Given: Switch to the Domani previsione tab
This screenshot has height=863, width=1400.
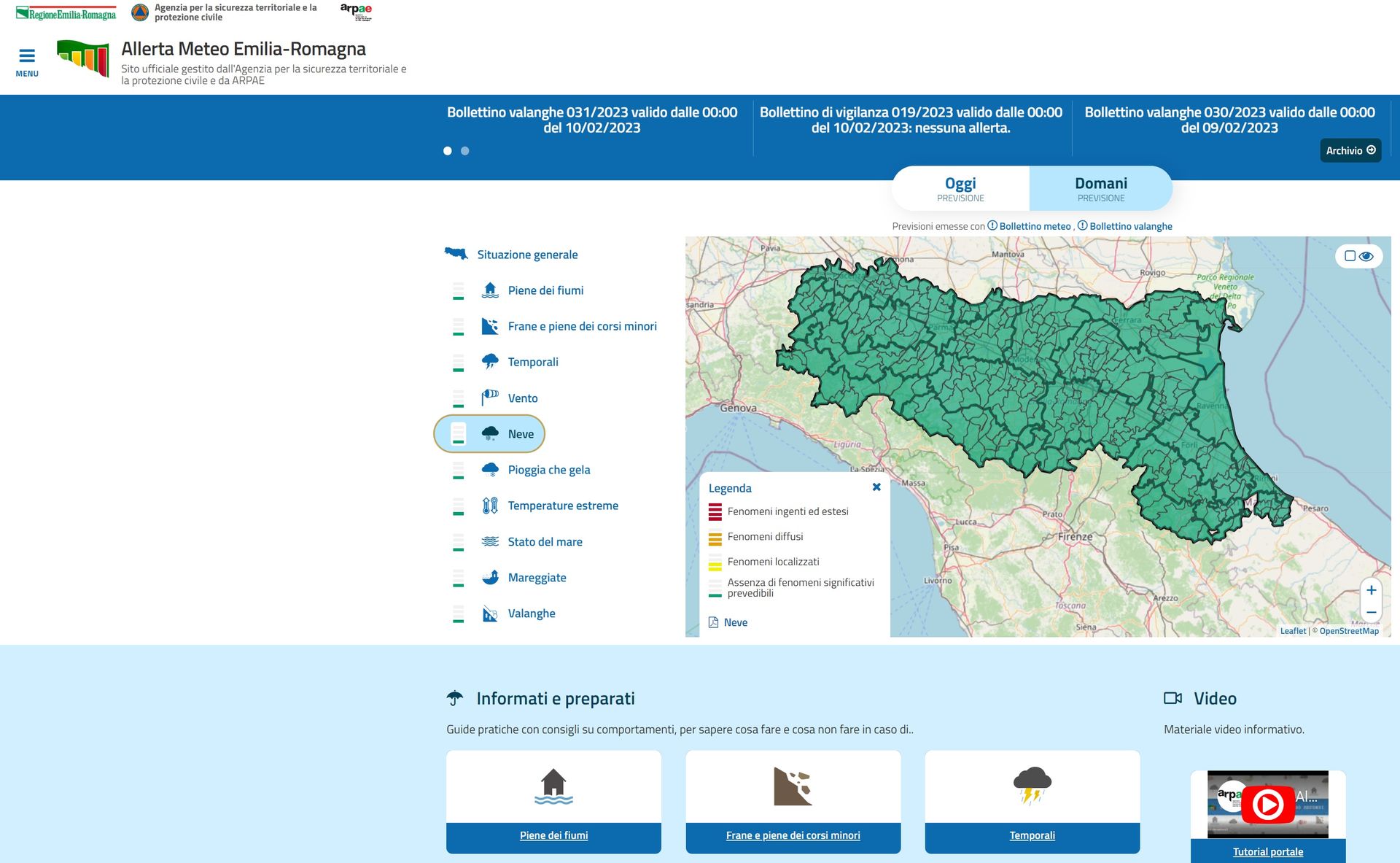Looking at the screenshot, I should (1100, 188).
